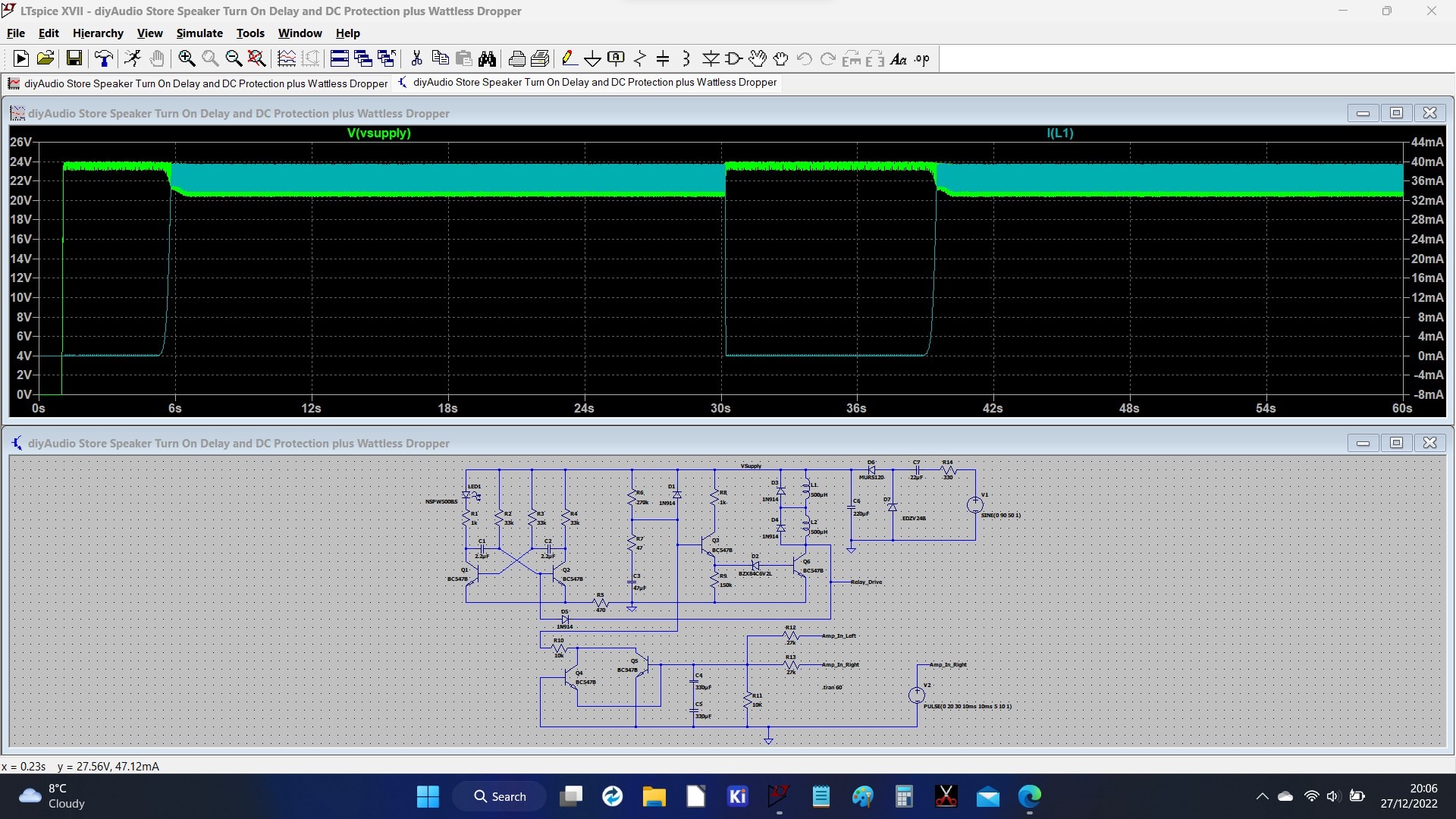Zoom out with the magnifier minus icon
This screenshot has width=1456, height=819.
coord(234,58)
